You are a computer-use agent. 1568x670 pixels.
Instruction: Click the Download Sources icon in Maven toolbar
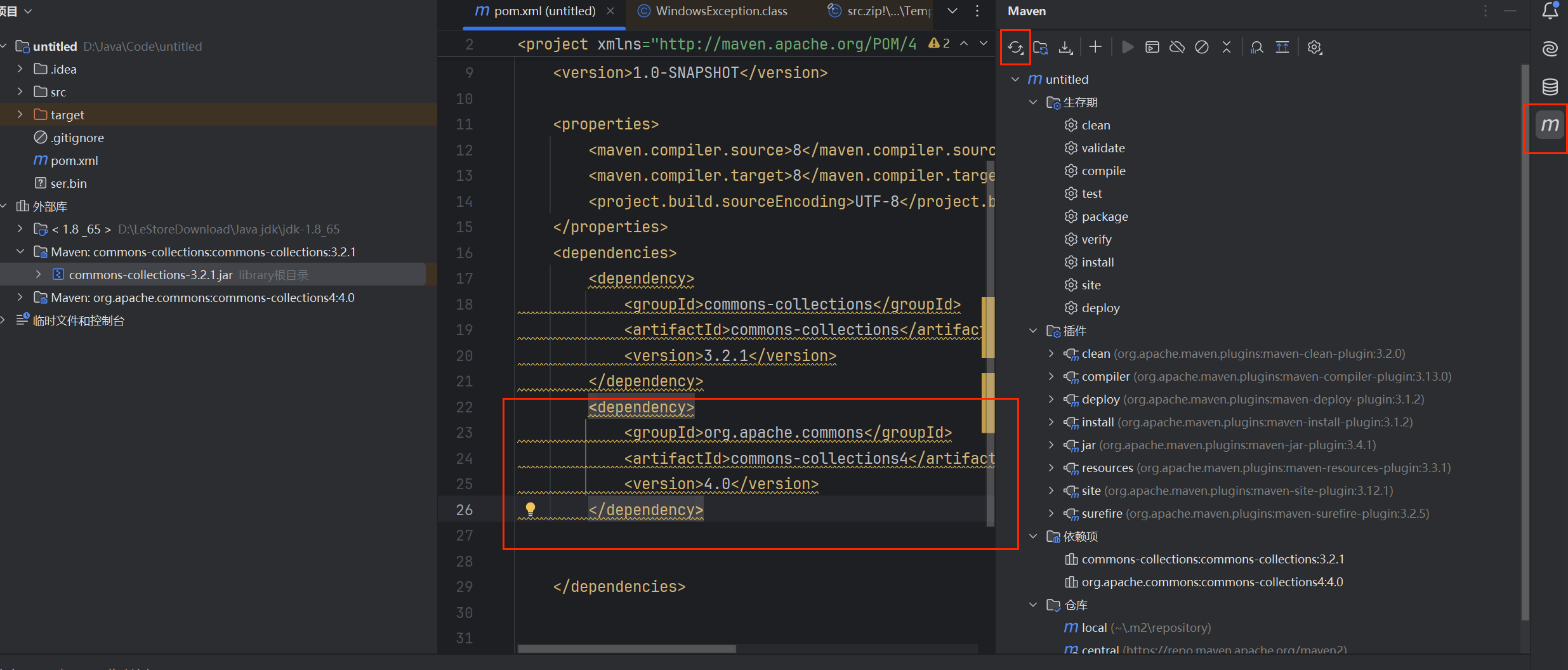point(1065,48)
